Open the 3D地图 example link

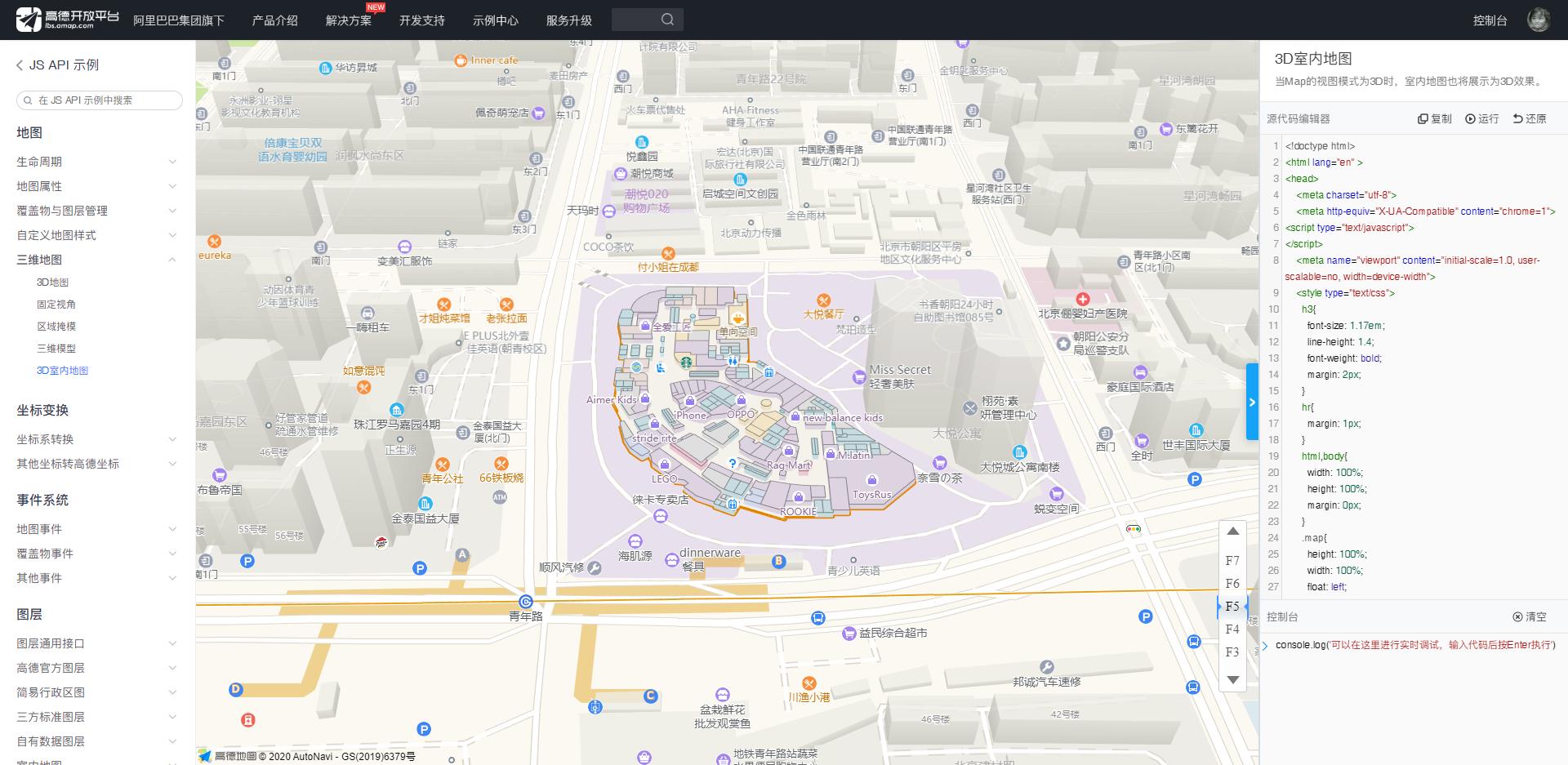click(x=53, y=282)
